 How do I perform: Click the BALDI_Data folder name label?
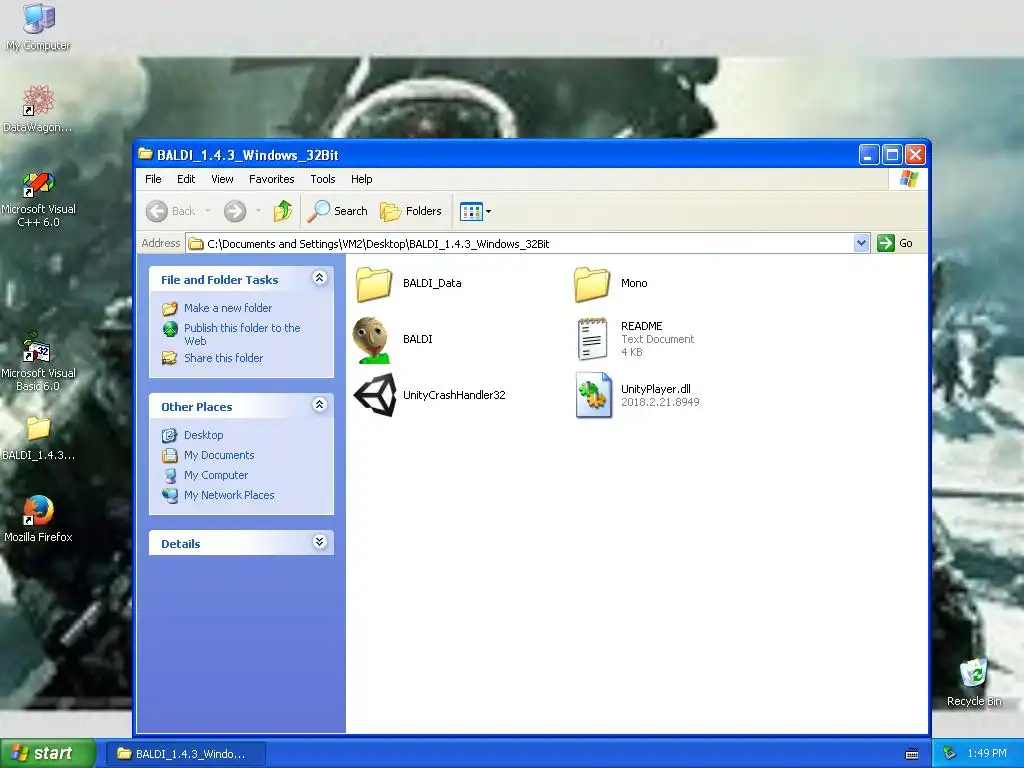[432, 283]
